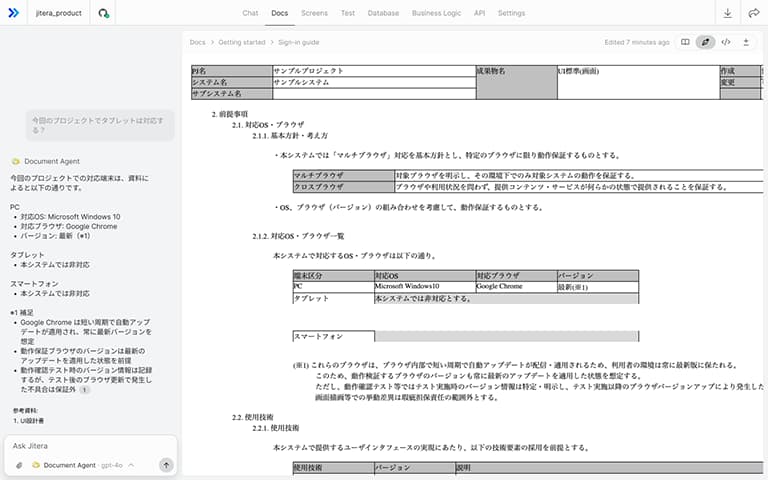The image size is (768, 480).
Task: Click the user question bubble about タブレット
Action: [x=100, y=125]
